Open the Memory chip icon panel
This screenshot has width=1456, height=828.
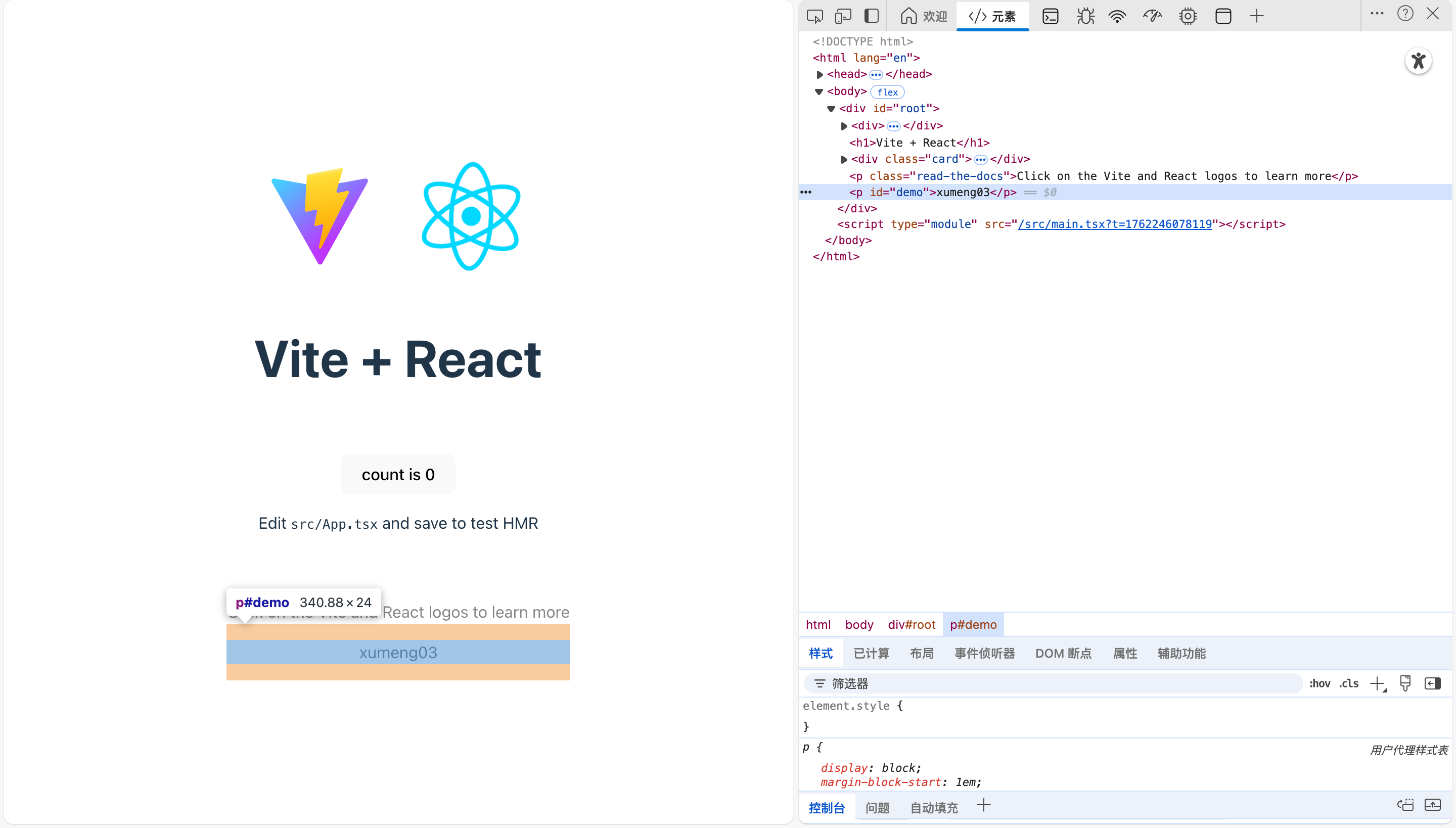(1188, 16)
